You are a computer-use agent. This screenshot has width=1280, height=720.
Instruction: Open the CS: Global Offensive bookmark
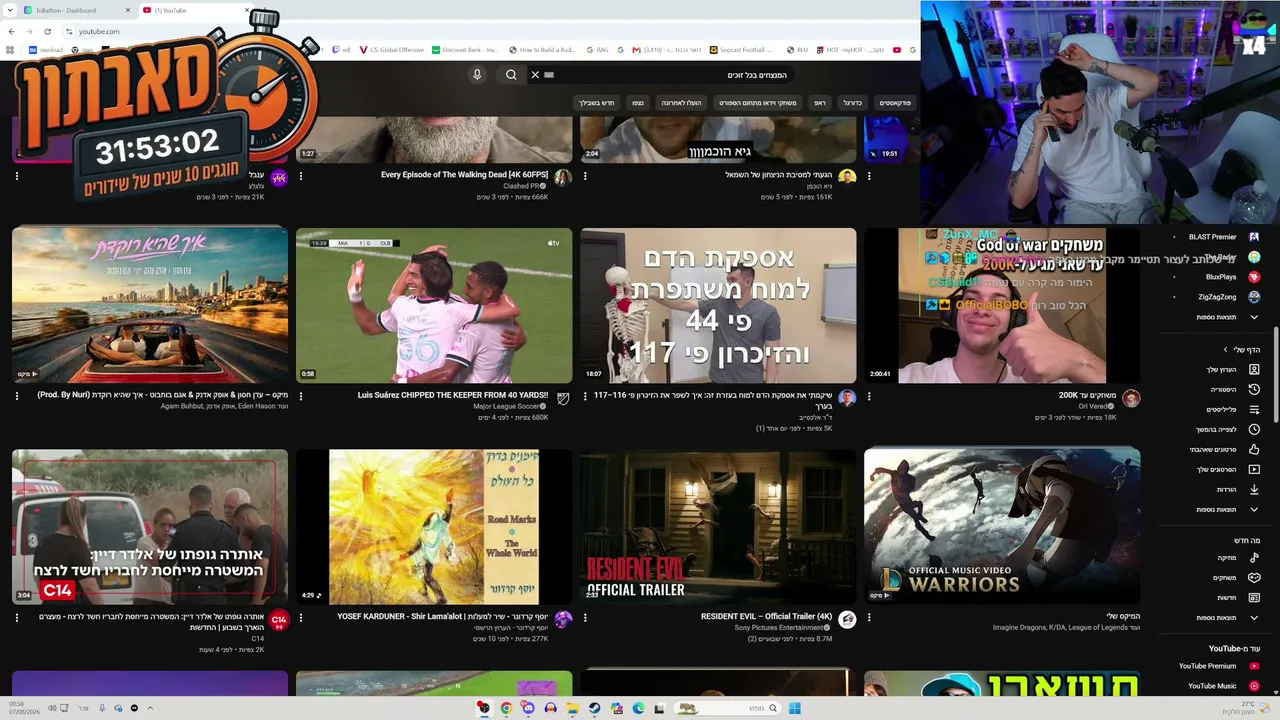pos(392,50)
